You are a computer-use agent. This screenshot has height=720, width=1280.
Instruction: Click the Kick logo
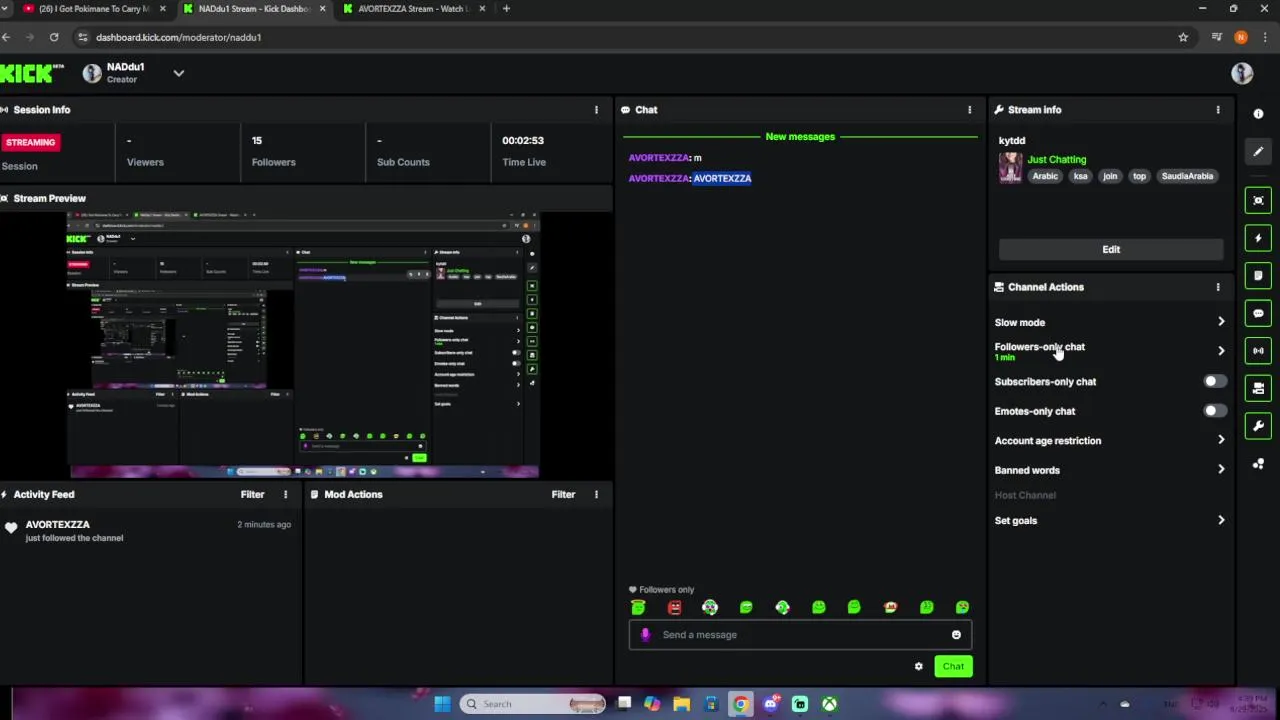click(31, 73)
